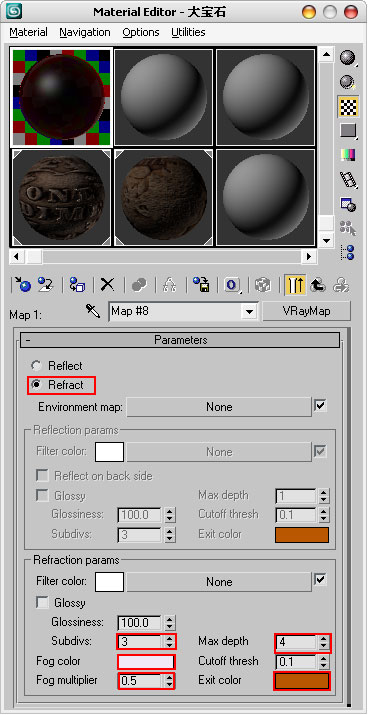Toggle the Refraction Filter color map checkbox
368x715 pixels.
[x=321, y=580]
